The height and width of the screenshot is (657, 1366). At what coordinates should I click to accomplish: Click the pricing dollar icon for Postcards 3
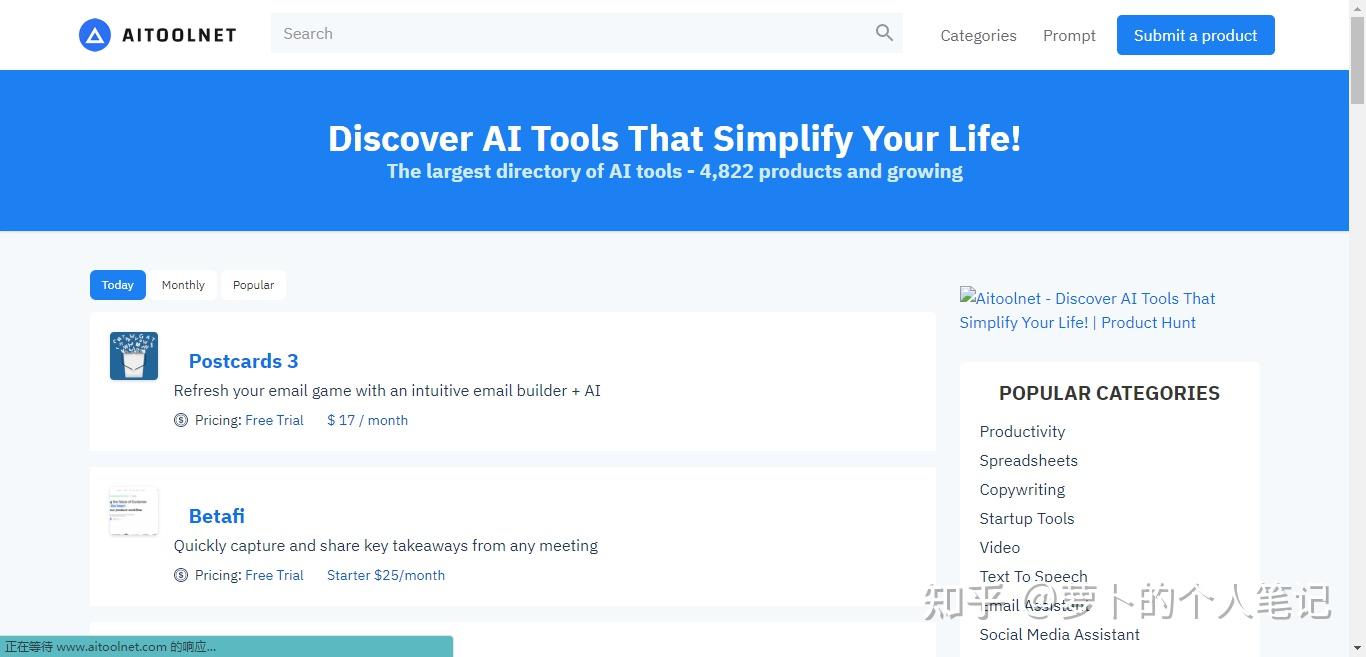(181, 420)
